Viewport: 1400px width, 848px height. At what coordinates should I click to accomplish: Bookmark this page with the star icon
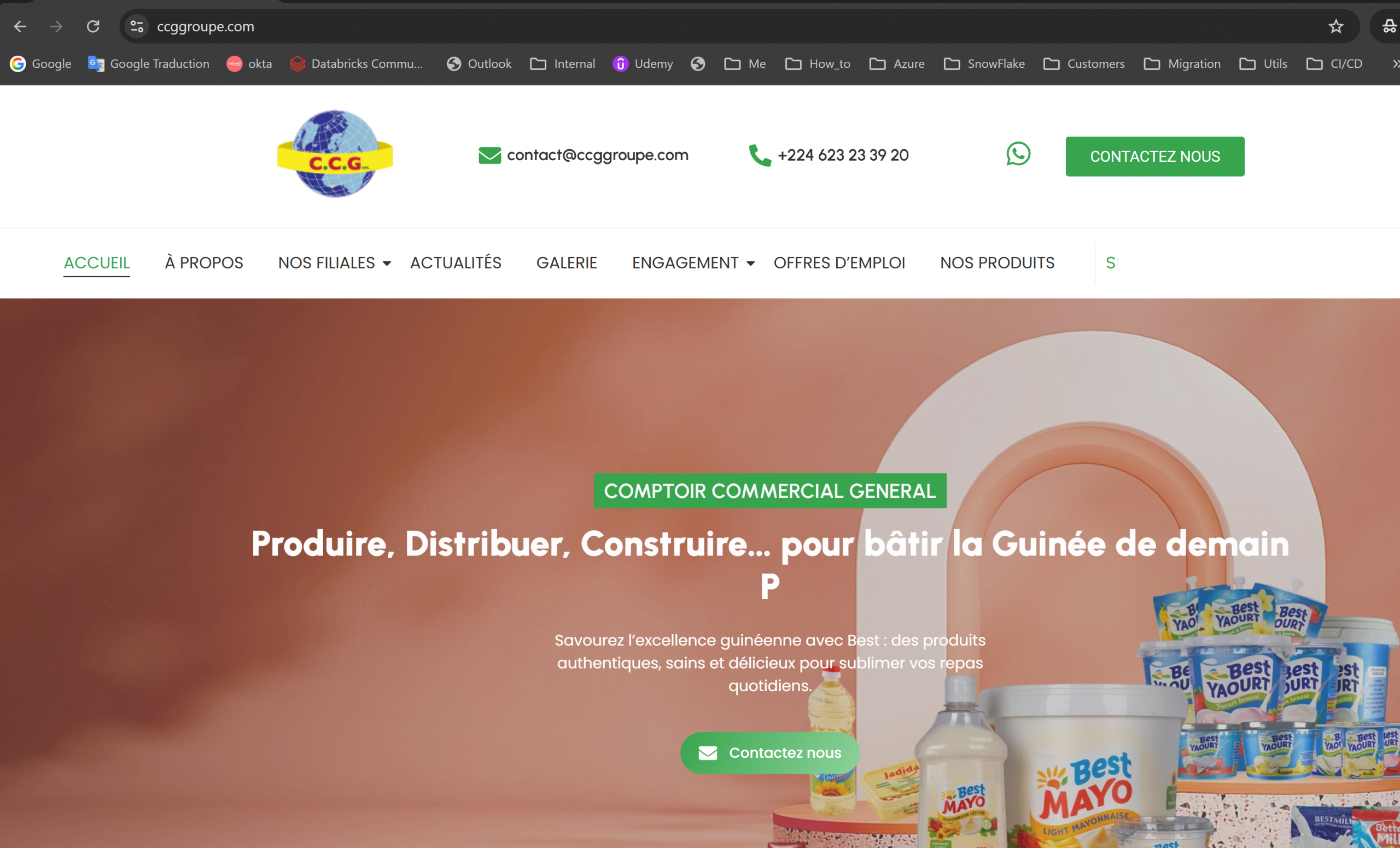click(x=1336, y=26)
